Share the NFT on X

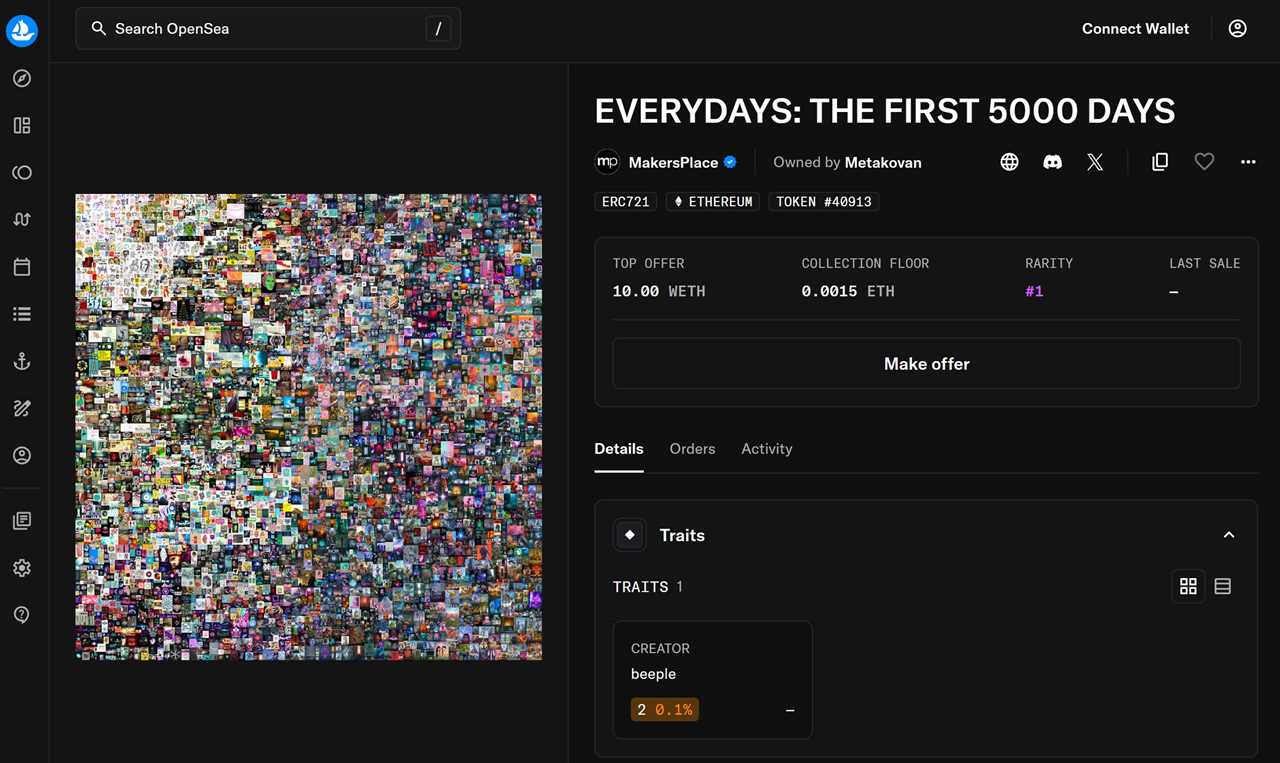[1094, 161]
